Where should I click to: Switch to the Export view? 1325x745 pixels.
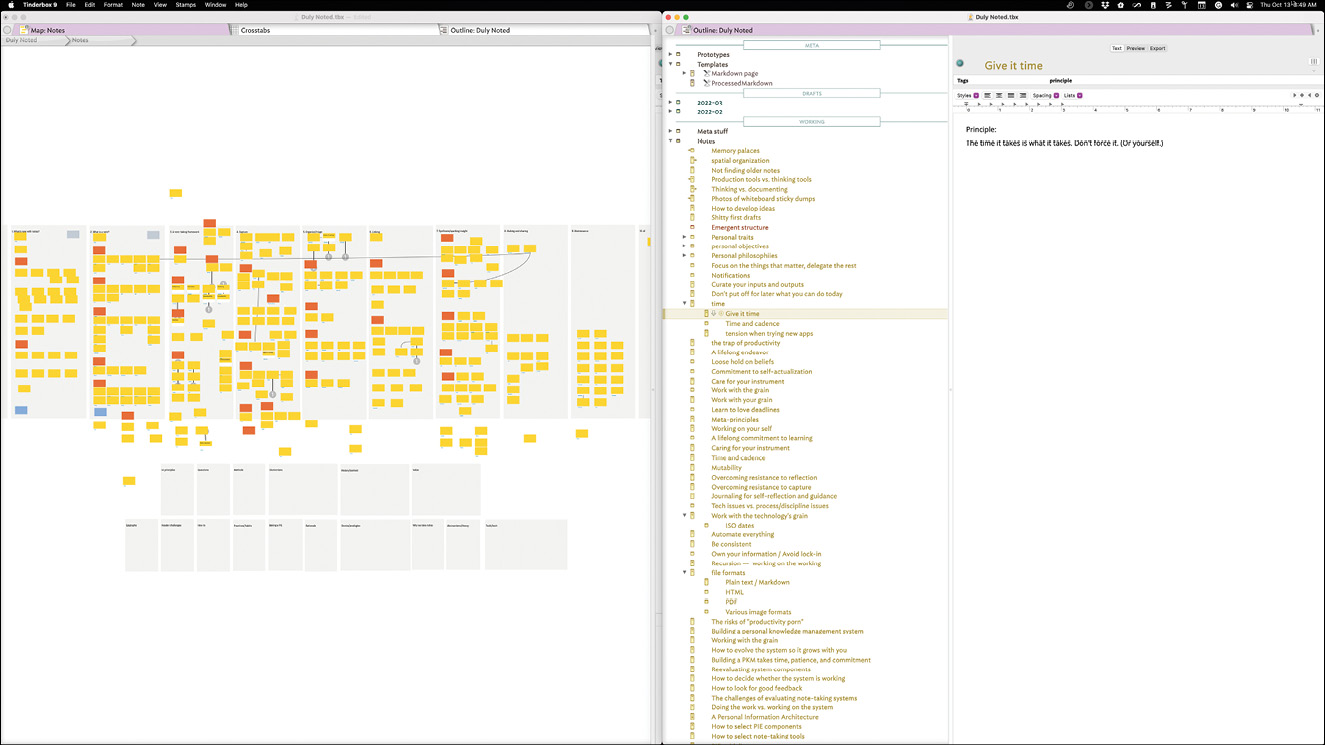[1157, 48]
